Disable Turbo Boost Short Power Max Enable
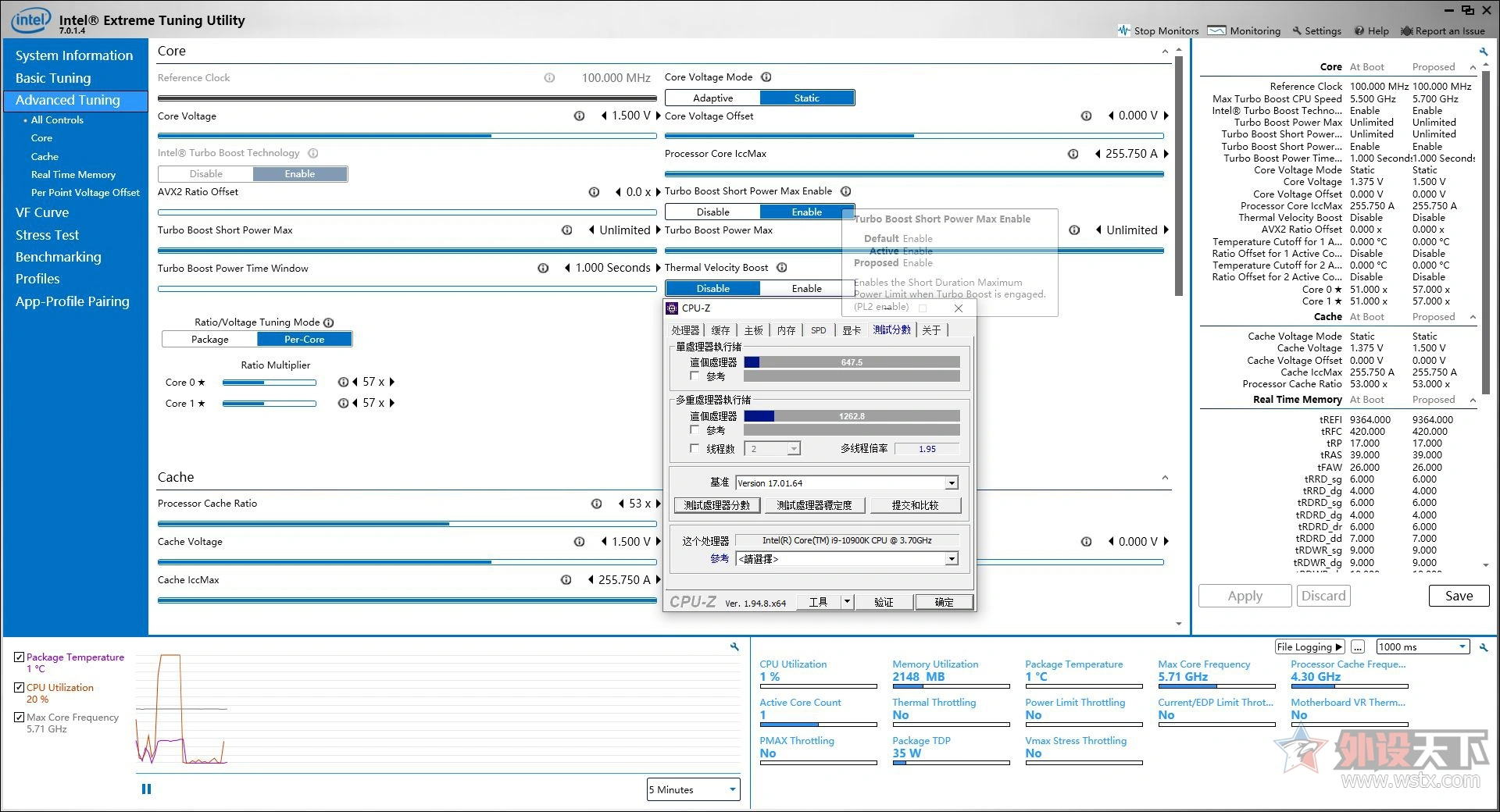 (712, 212)
